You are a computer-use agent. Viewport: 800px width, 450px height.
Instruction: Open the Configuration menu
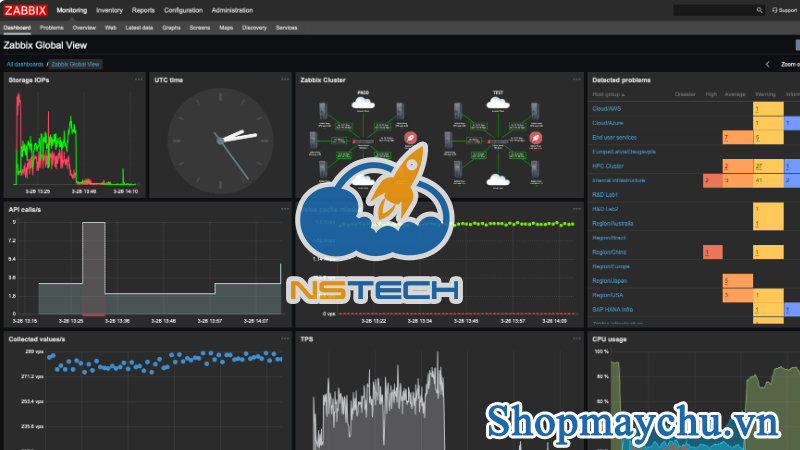click(x=183, y=10)
